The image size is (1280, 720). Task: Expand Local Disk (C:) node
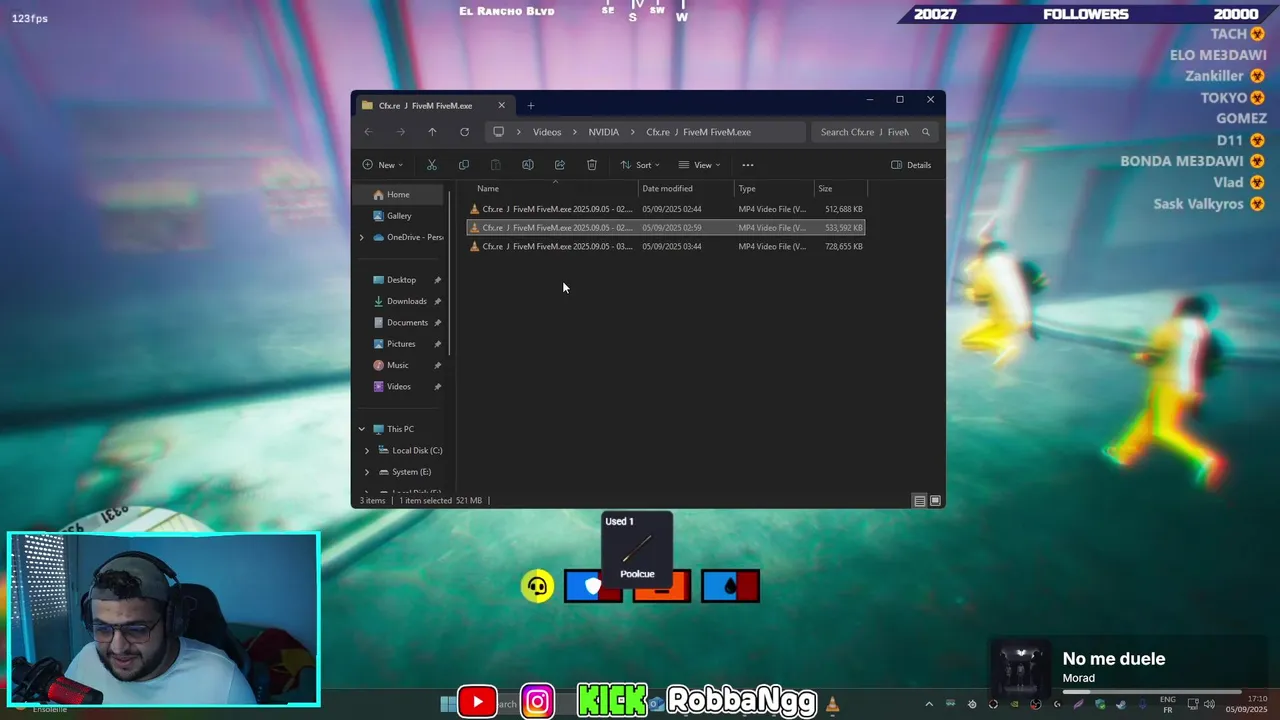(x=367, y=451)
